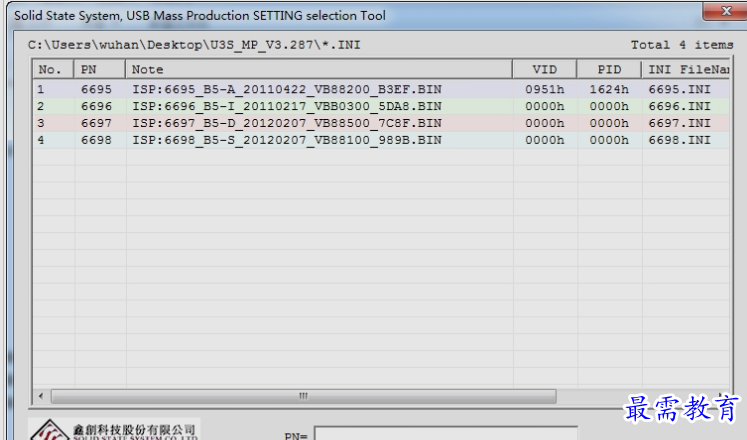This screenshot has height=440, width=747.
Task: Sort by the PN column header
Action: pyautogui.click(x=100, y=70)
